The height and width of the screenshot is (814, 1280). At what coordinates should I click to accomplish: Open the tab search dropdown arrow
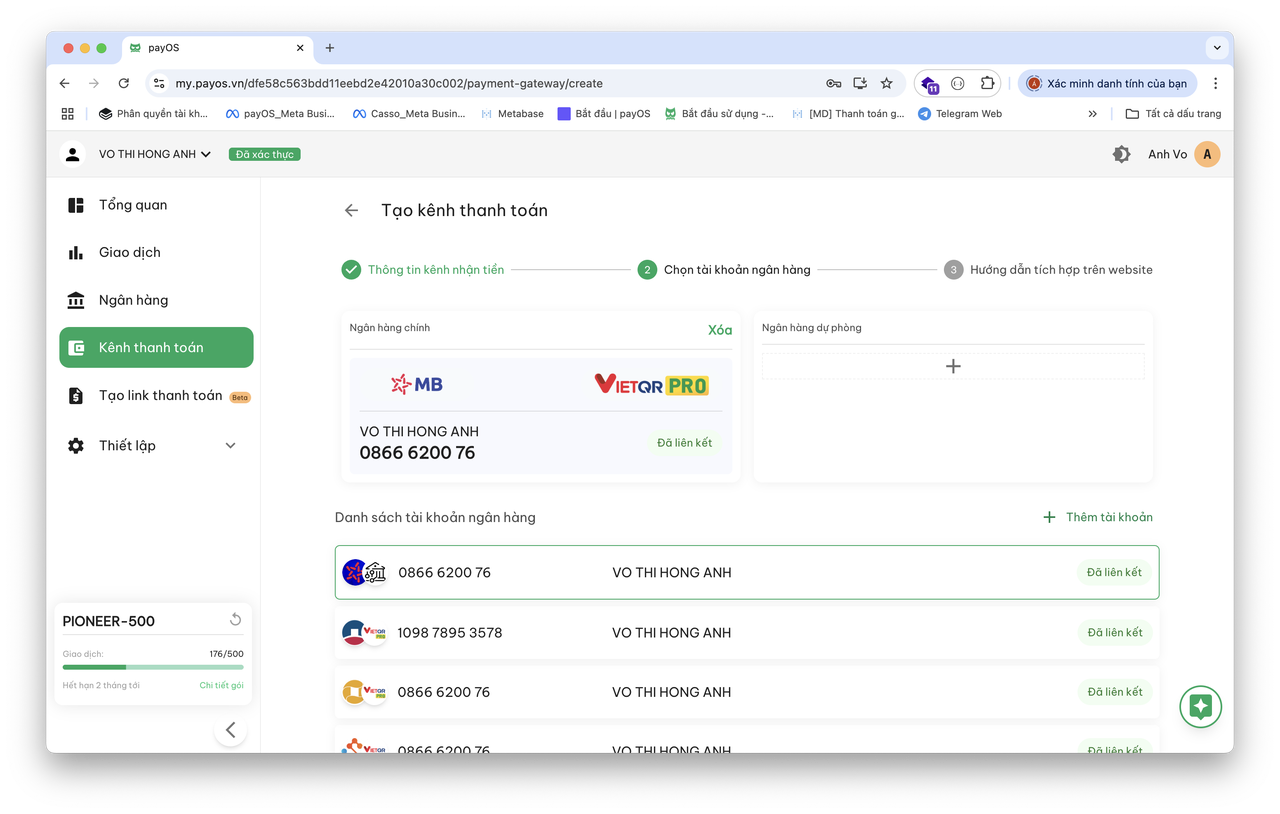(x=1216, y=48)
